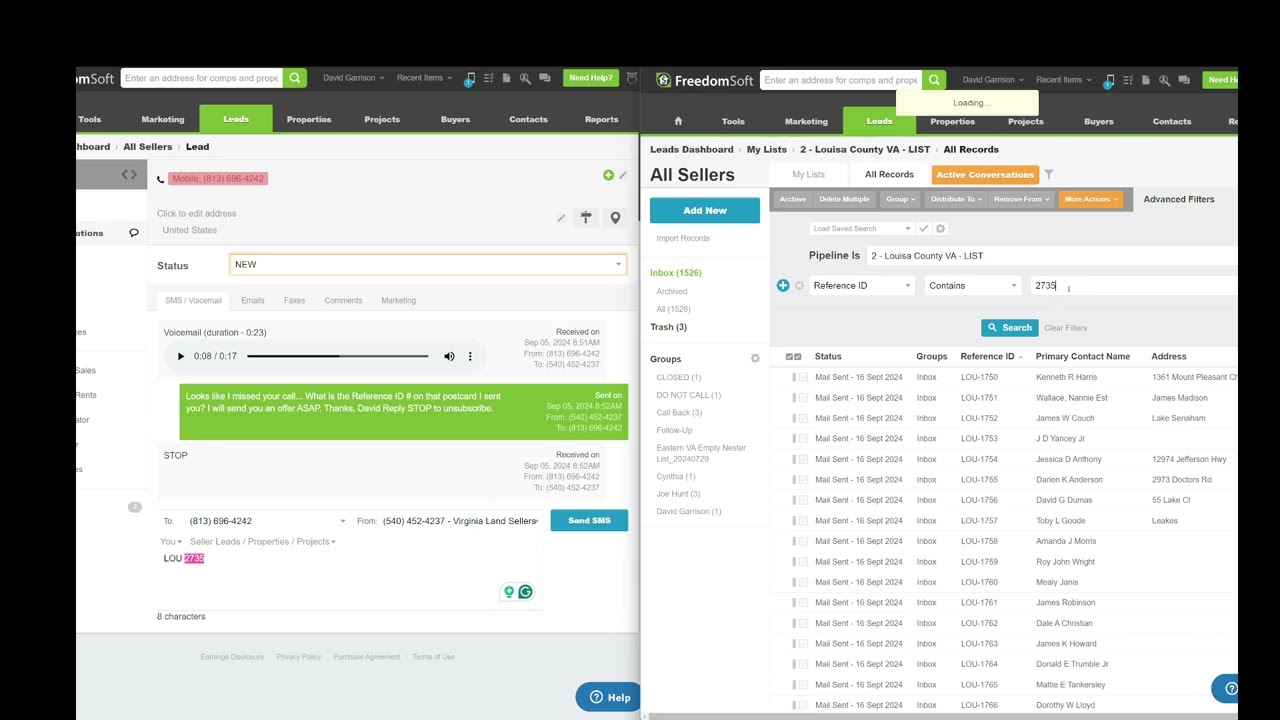The image size is (1280, 720).
Task: Click the Send SMS button
Action: [x=589, y=520]
